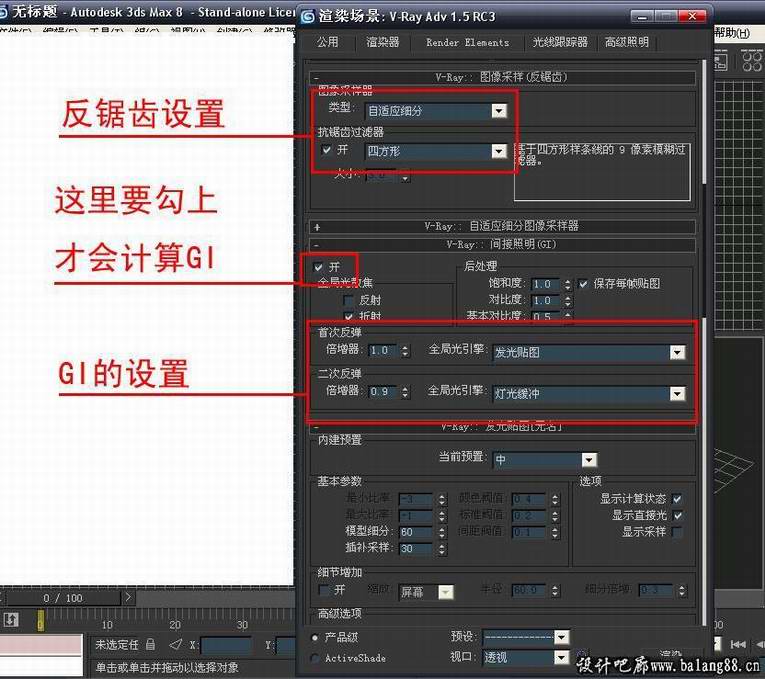
Task: Adjust the 饱和度 spinner arrows
Action: (567, 284)
